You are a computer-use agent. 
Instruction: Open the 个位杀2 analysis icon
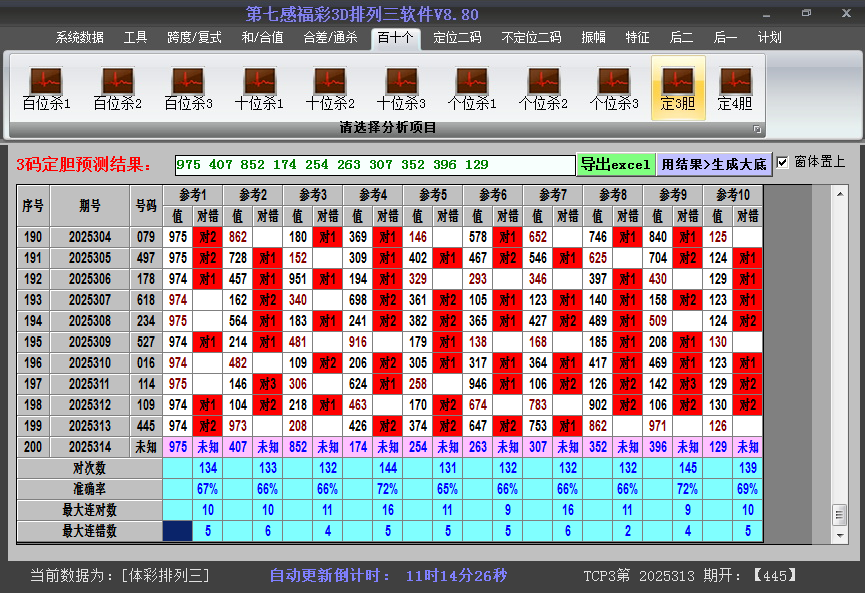543,88
